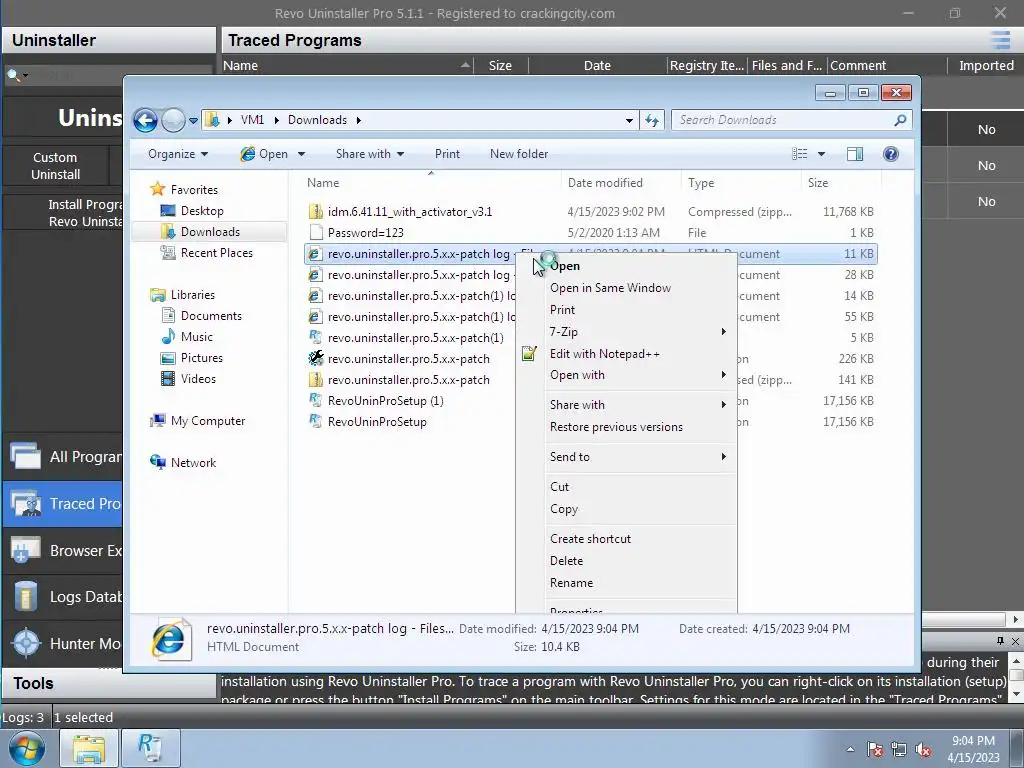Image resolution: width=1024 pixels, height=768 pixels.
Task: Click VM1 in the address breadcrumb
Action: point(252,120)
